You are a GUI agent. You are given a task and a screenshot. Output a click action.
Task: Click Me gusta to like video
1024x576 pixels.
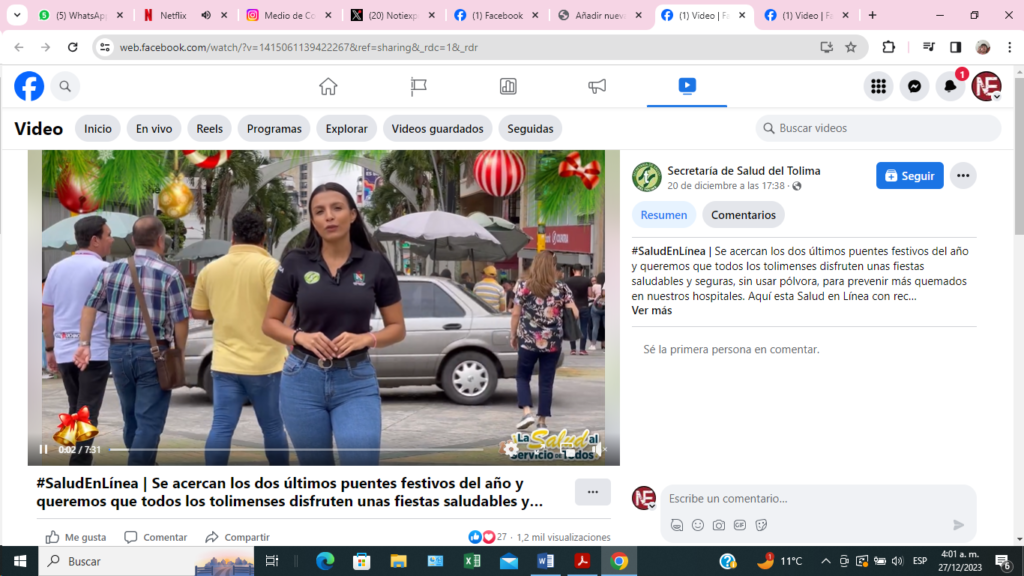76,537
